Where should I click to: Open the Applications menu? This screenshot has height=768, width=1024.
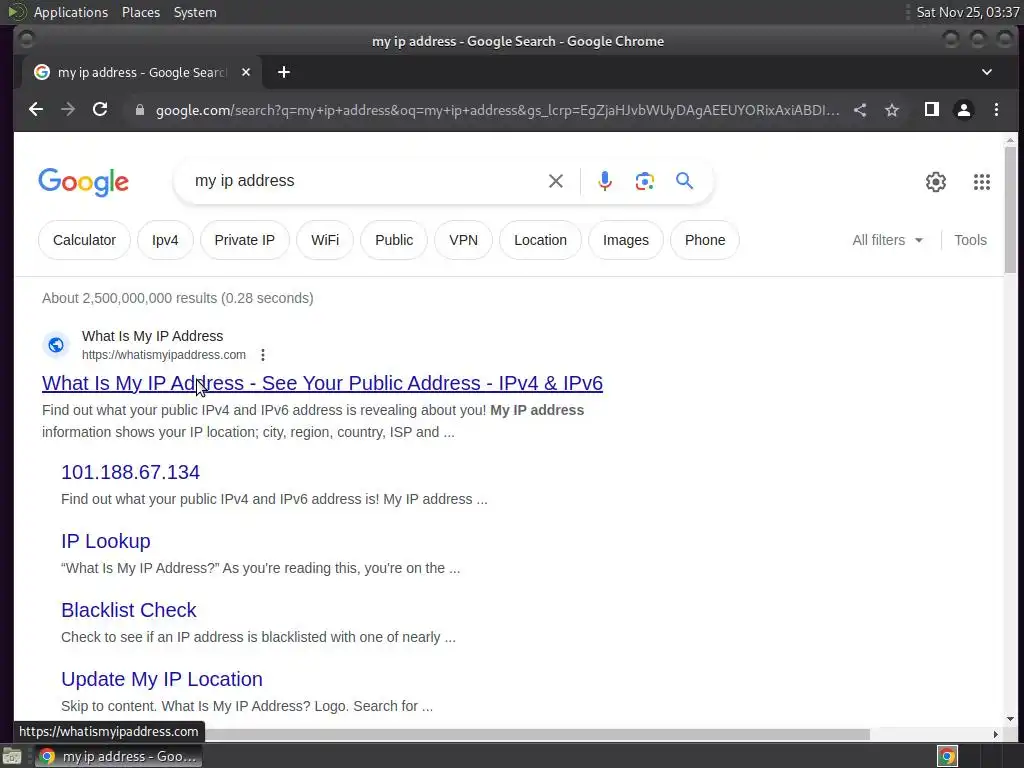tap(71, 12)
